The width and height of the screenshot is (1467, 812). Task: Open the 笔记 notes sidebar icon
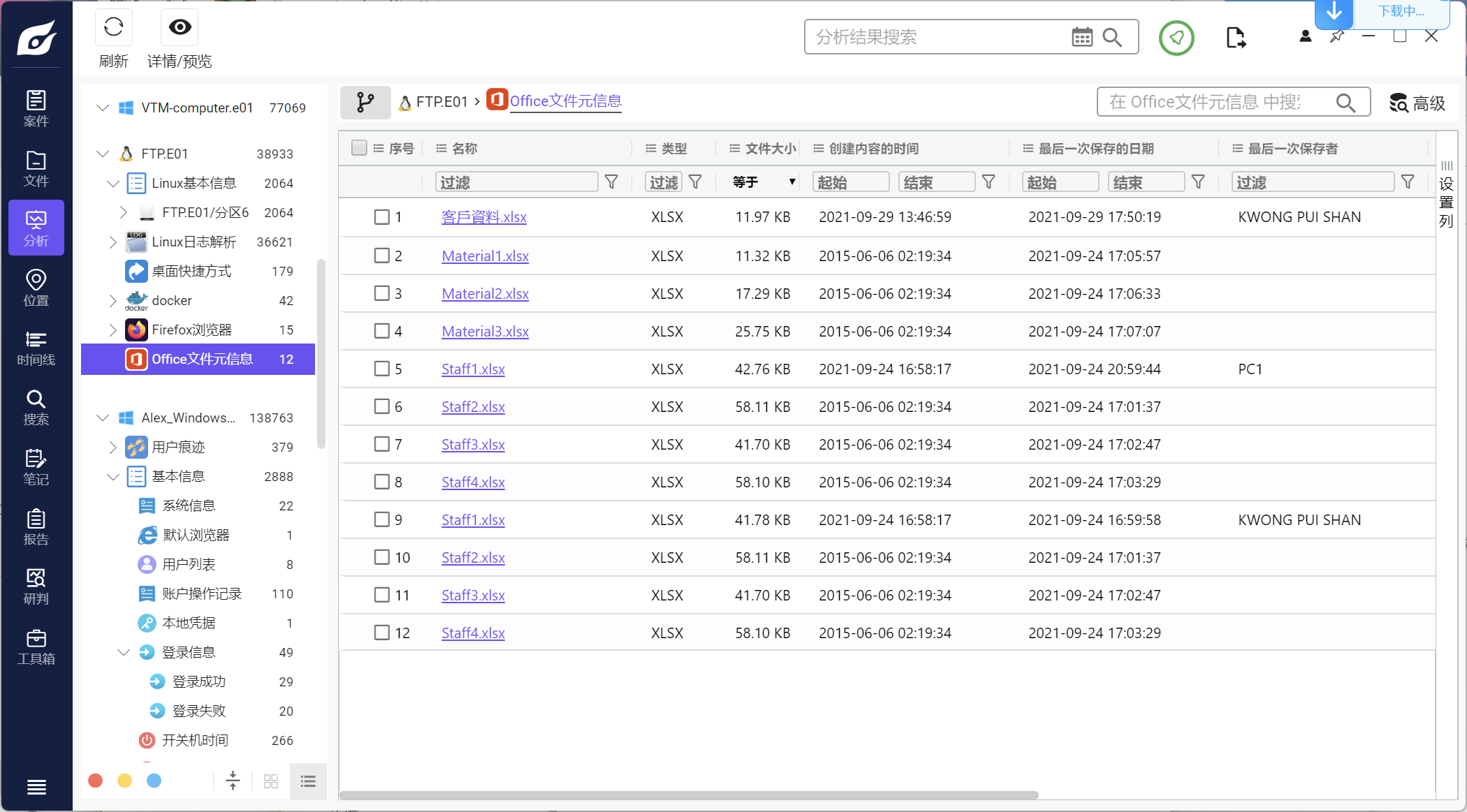tap(36, 467)
